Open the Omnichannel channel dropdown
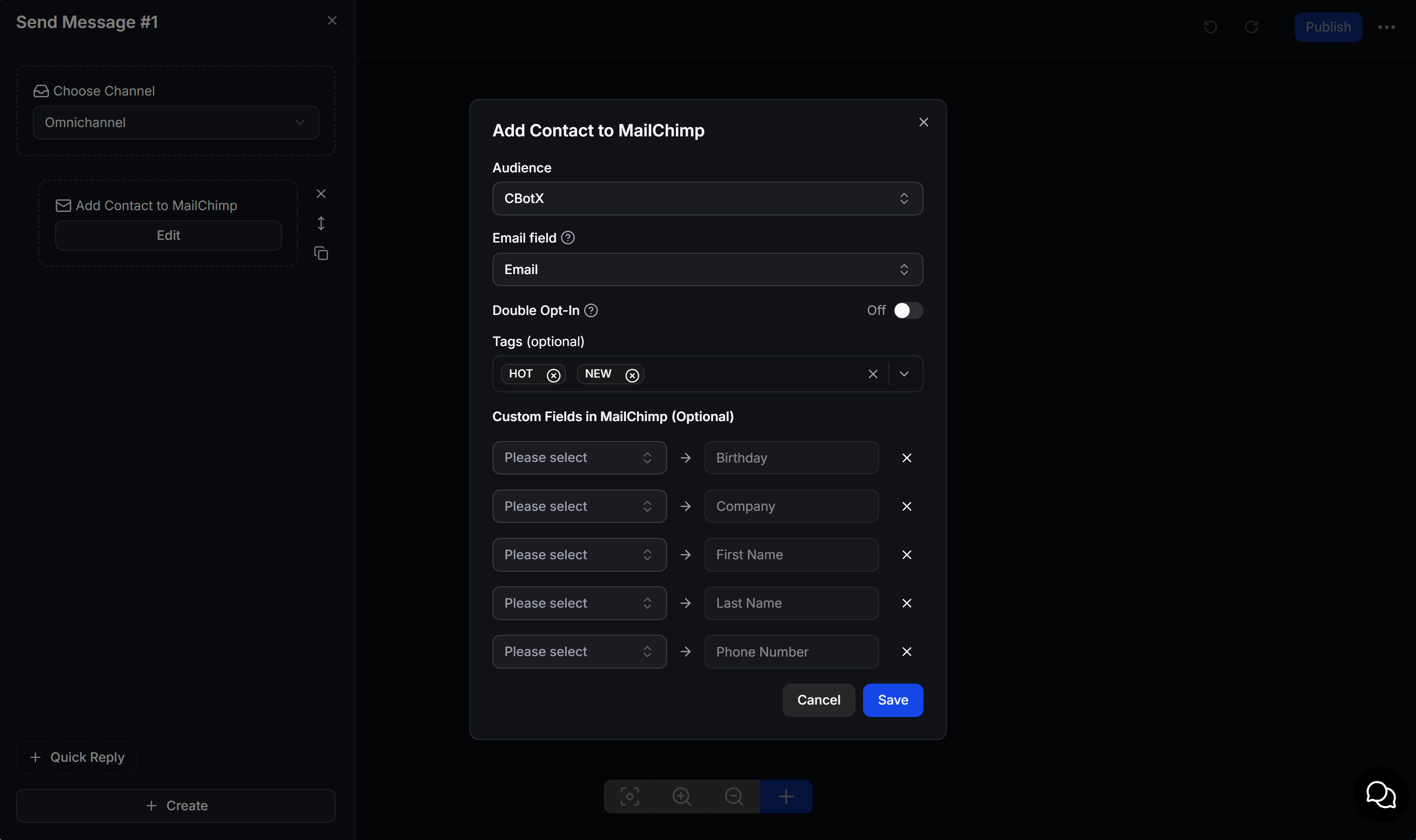Viewport: 1416px width, 840px height. [176, 122]
